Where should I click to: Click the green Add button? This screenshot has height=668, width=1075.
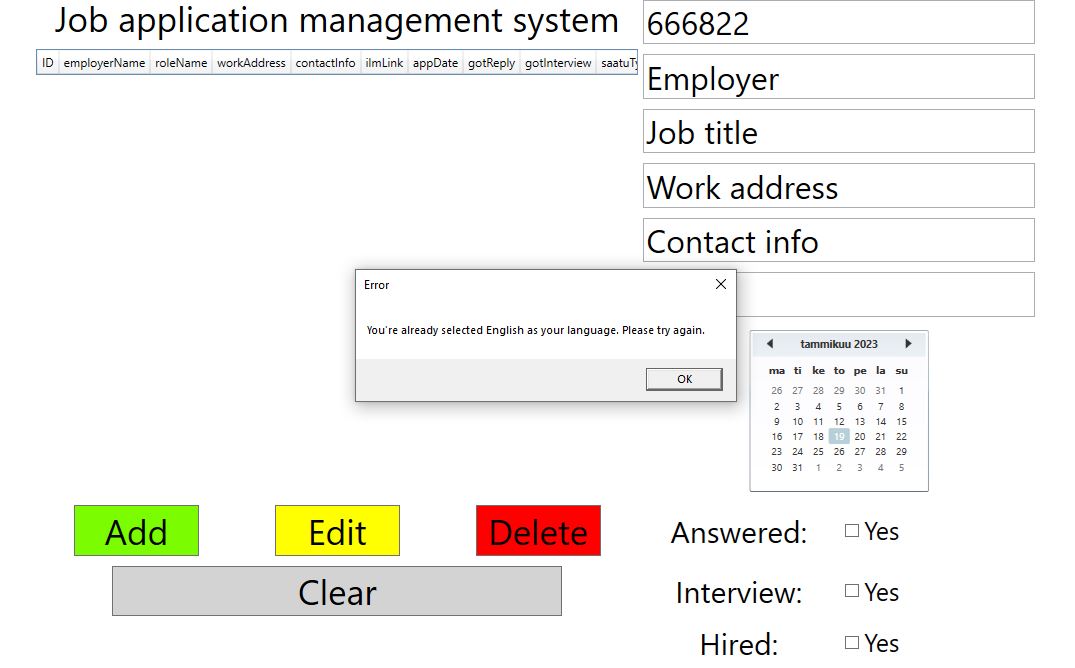[x=136, y=531]
